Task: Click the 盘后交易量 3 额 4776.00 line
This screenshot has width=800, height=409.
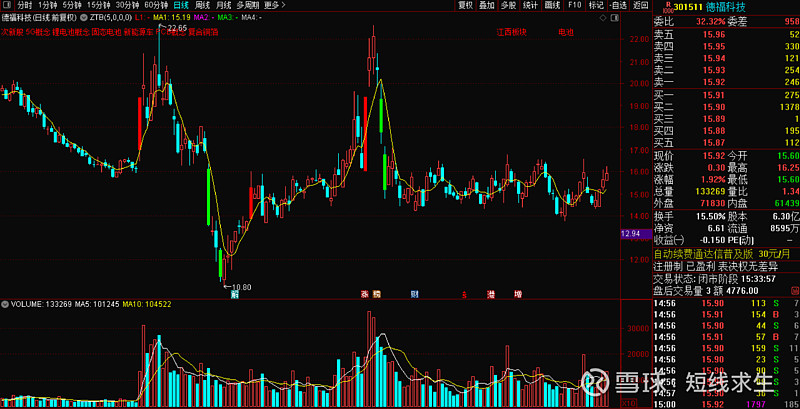Action: click(x=706, y=291)
